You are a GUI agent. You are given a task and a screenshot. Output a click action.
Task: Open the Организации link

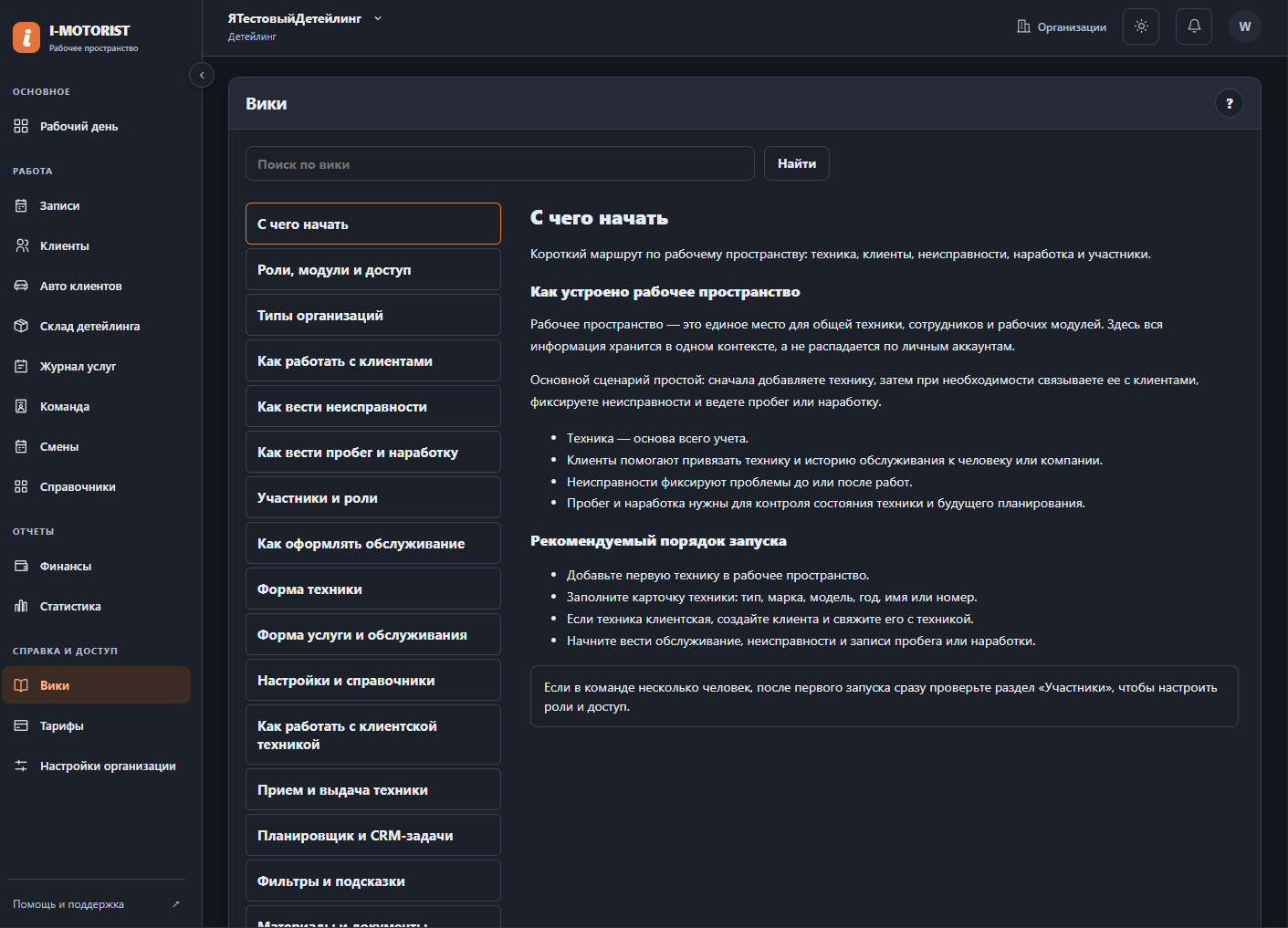point(1062,26)
